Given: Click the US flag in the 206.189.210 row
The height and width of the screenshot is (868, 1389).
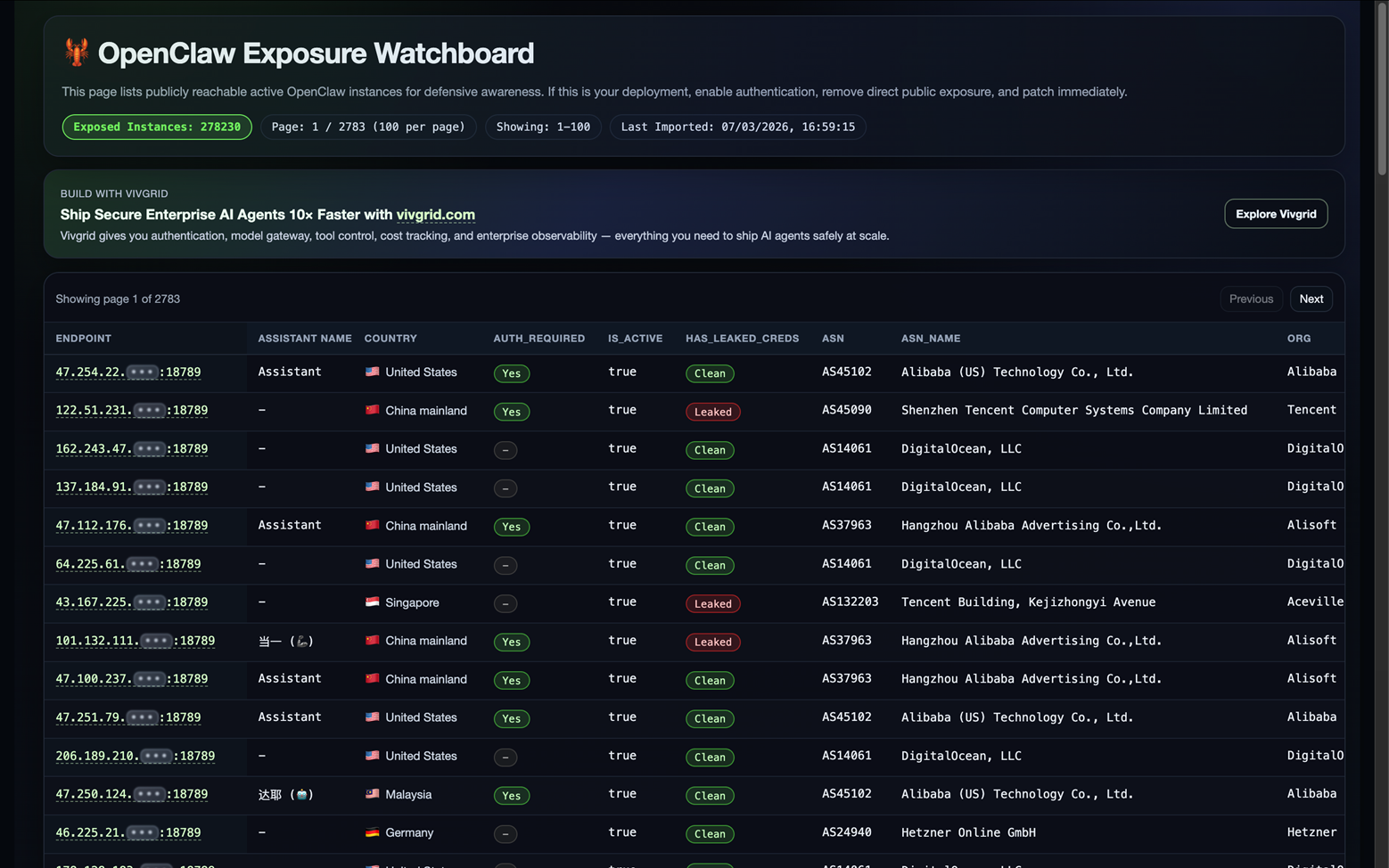Looking at the screenshot, I should point(373,755).
